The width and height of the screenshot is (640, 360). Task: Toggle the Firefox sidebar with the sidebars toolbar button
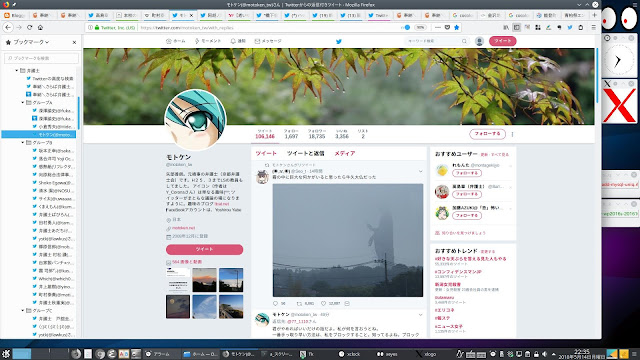click(x=516, y=27)
